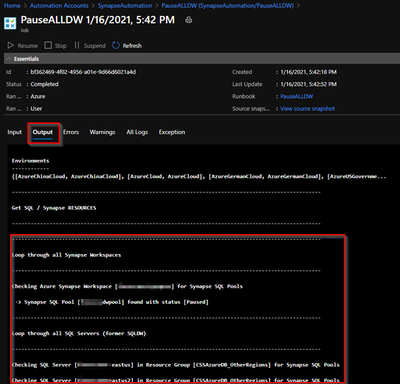Open the PauseALLDW runbook link

click(296, 96)
